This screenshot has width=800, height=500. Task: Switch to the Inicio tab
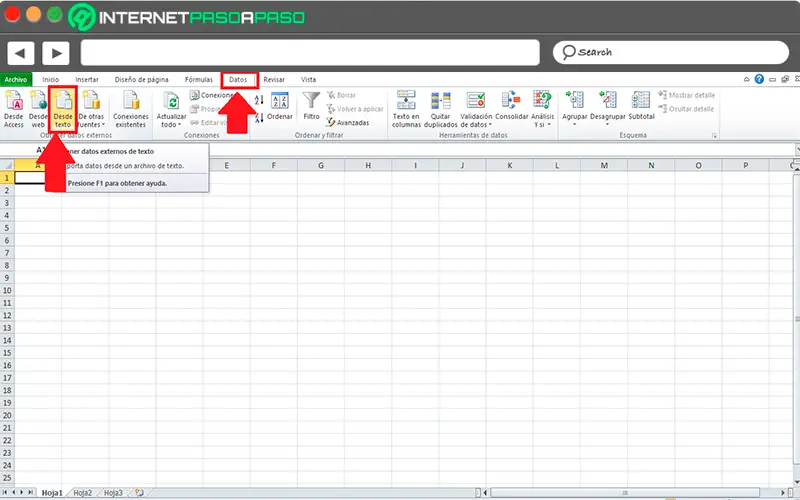coord(51,80)
